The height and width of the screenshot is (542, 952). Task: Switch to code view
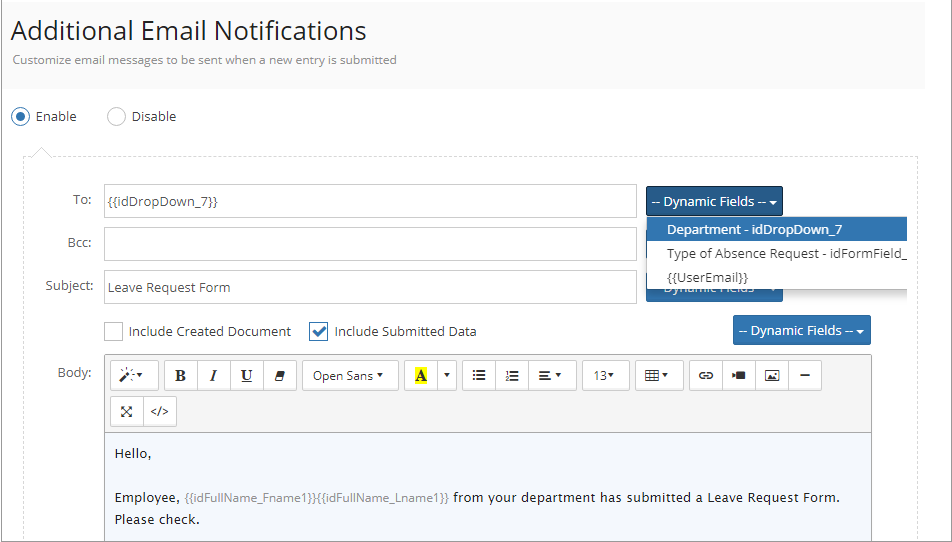tap(160, 412)
